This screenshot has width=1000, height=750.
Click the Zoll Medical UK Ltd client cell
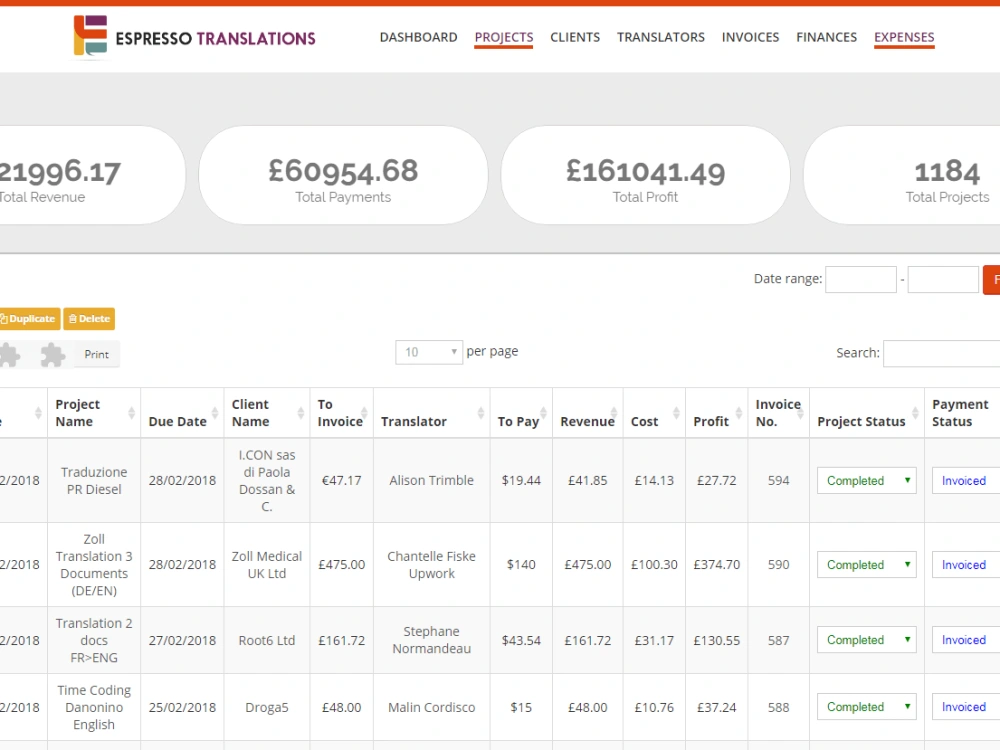point(267,565)
